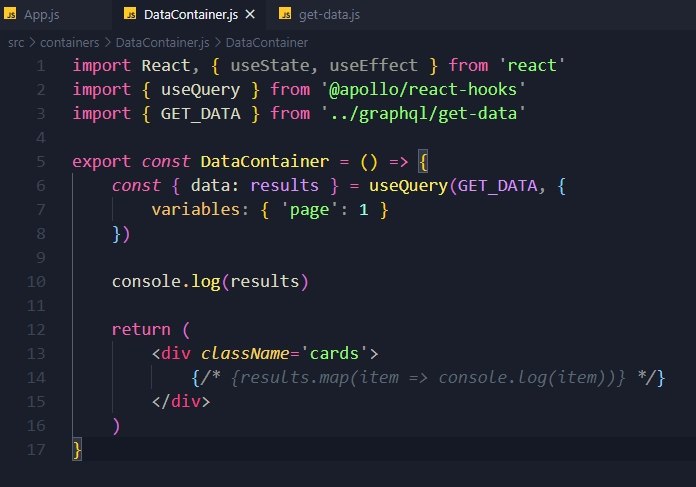
Task: Click useState in the React import
Action: coord(269,66)
